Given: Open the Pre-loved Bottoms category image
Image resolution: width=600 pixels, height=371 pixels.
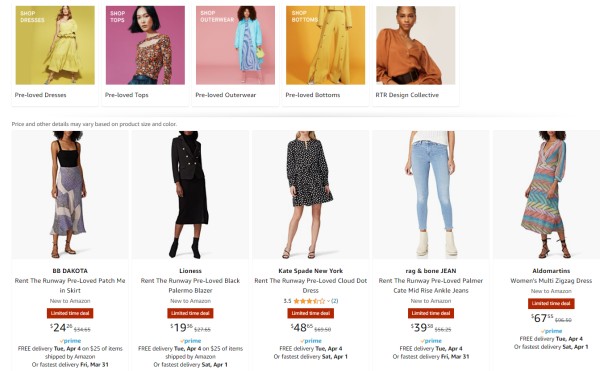Looking at the screenshot, I should pos(325,45).
